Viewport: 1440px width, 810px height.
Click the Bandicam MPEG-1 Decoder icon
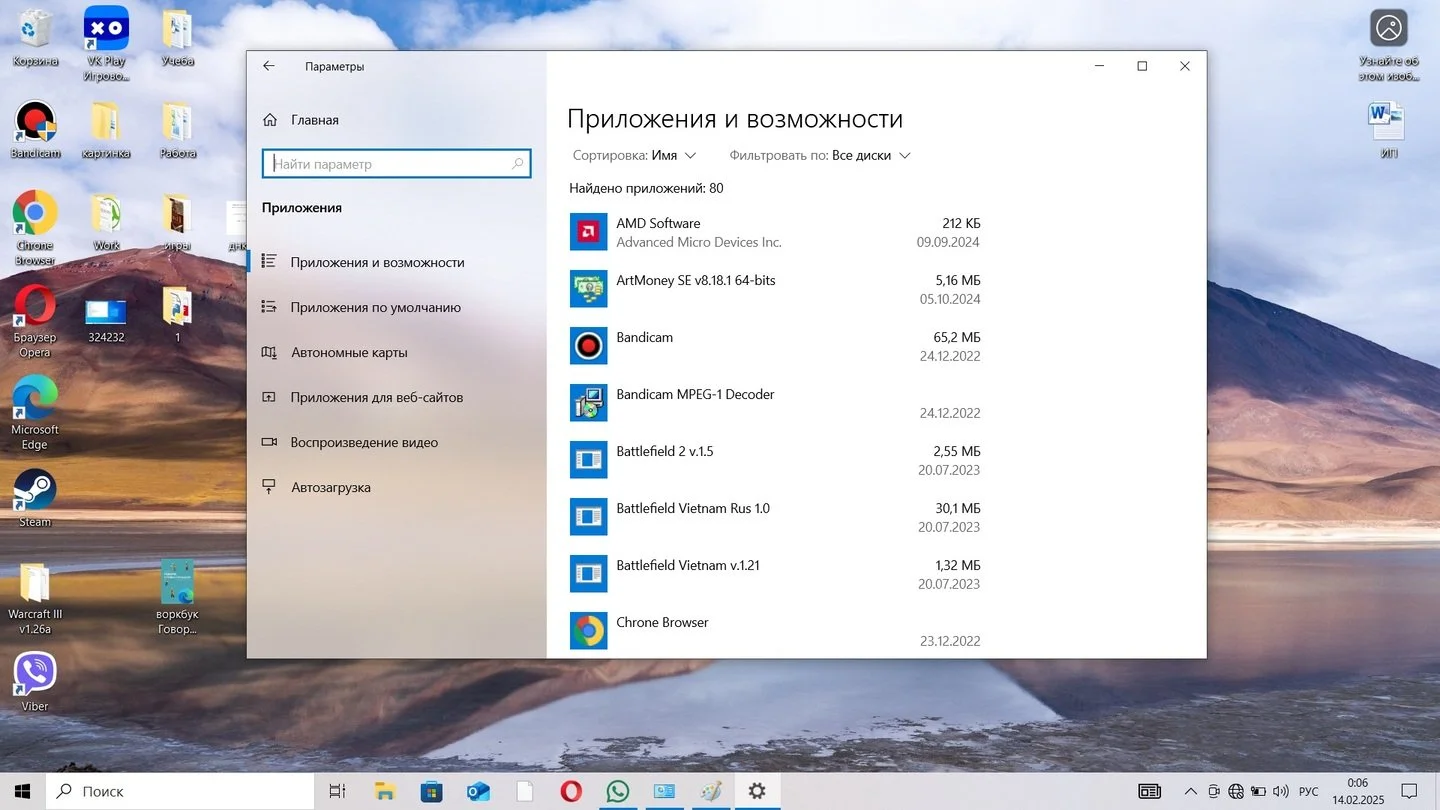(588, 403)
